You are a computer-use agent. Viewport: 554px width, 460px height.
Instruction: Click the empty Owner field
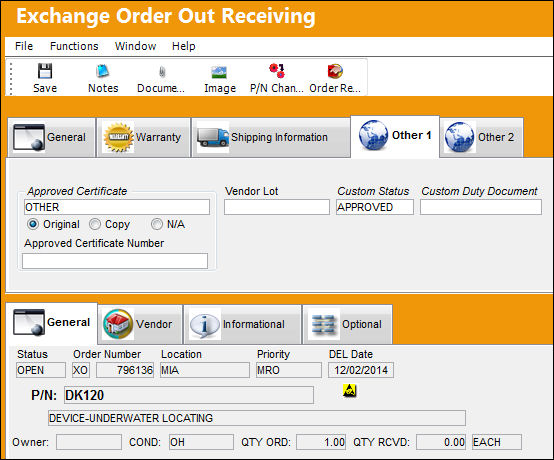89,442
